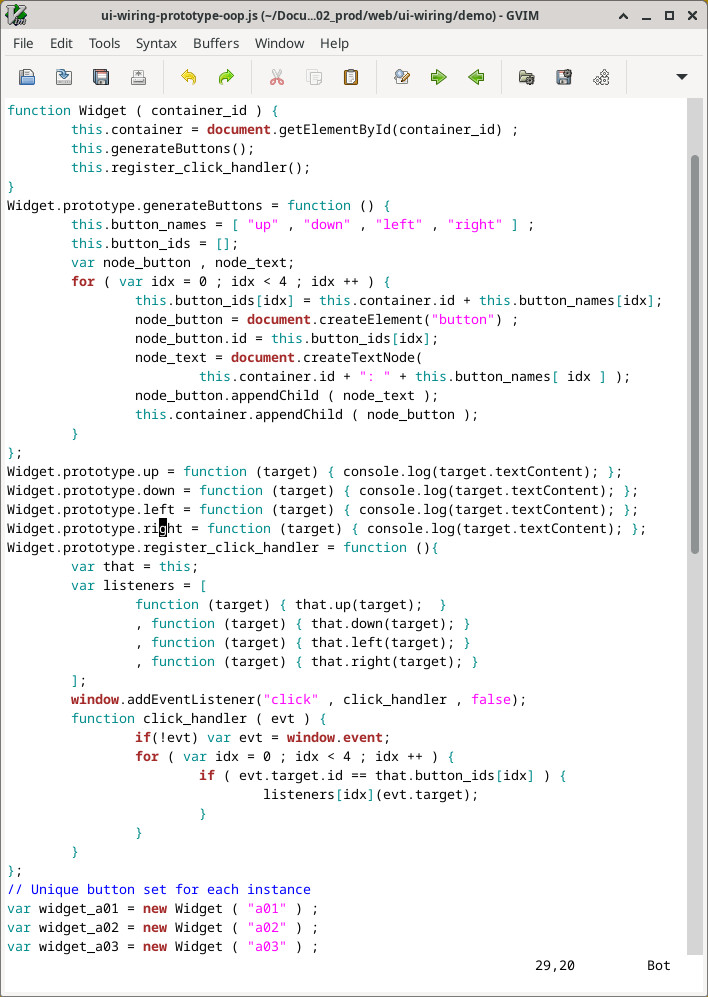Open the Syntax menu
This screenshot has height=997, width=708.
pyautogui.click(x=156, y=43)
